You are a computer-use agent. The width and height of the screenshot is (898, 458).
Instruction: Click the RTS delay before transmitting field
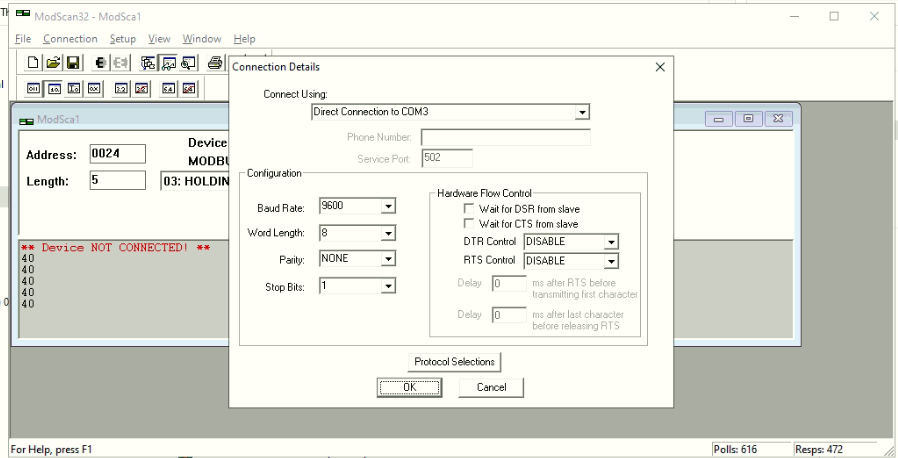click(x=509, y=283)
